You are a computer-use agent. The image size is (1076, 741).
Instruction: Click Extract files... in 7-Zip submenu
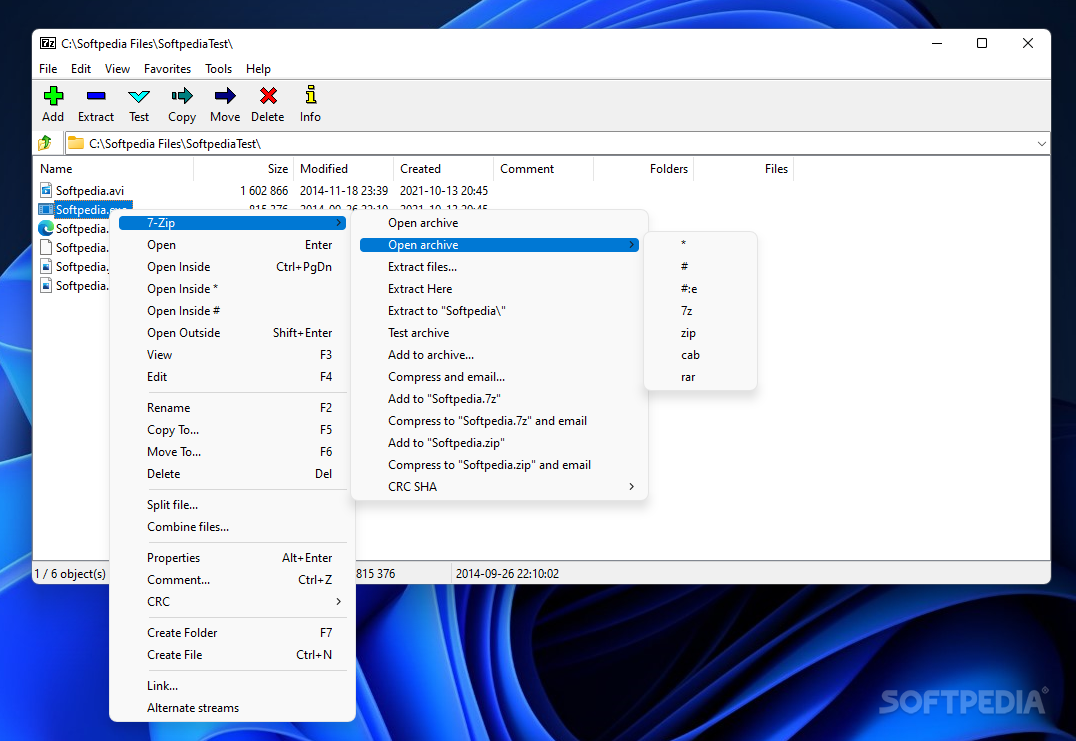click(x=499, y=267)
